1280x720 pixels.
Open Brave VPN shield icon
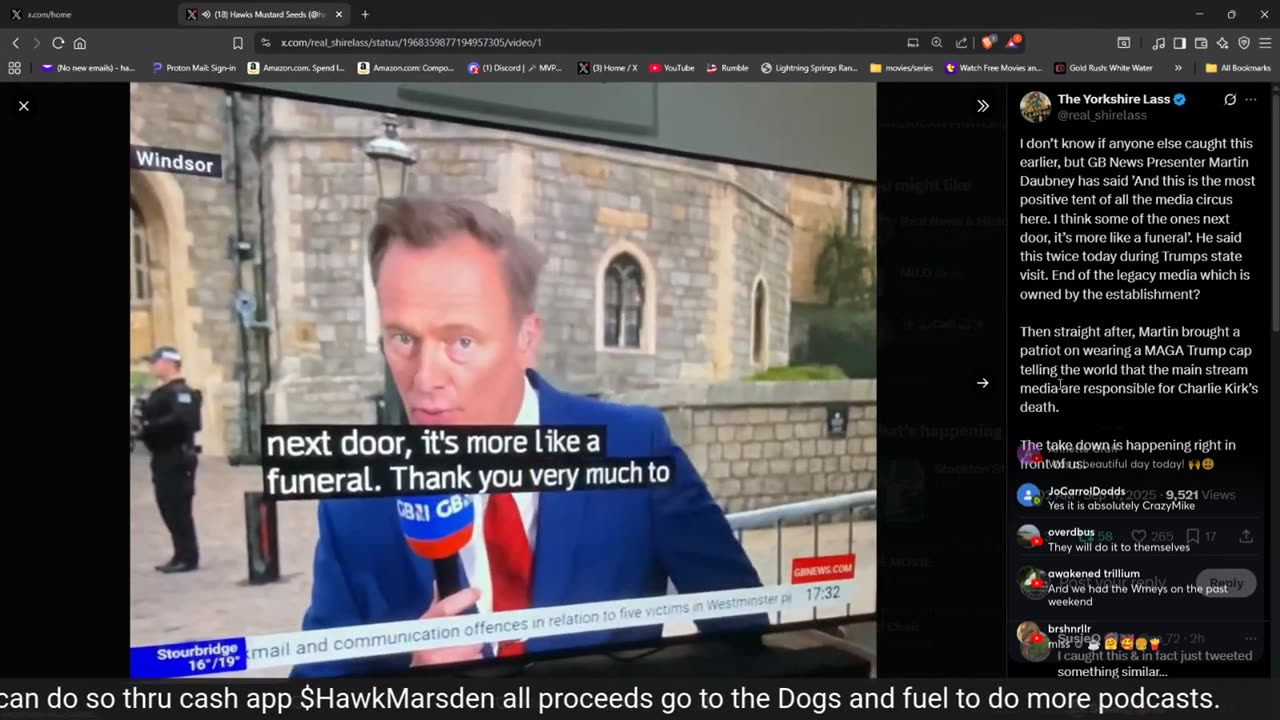click(x=1244, y=43)
